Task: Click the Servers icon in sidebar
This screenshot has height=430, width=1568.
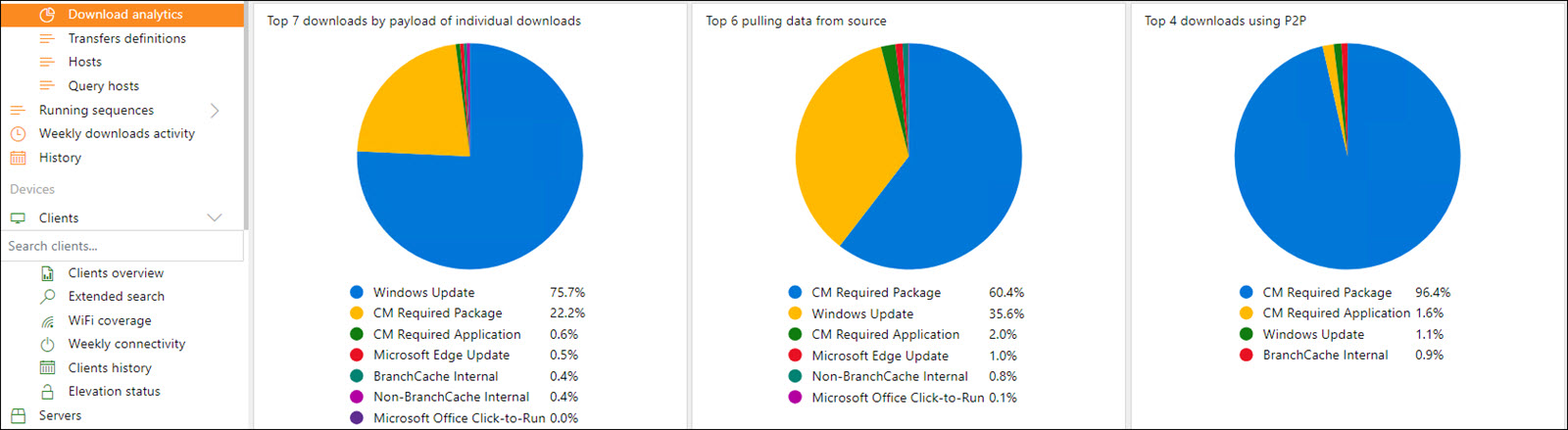Action: pyautogui.click(x=18, y=416)
